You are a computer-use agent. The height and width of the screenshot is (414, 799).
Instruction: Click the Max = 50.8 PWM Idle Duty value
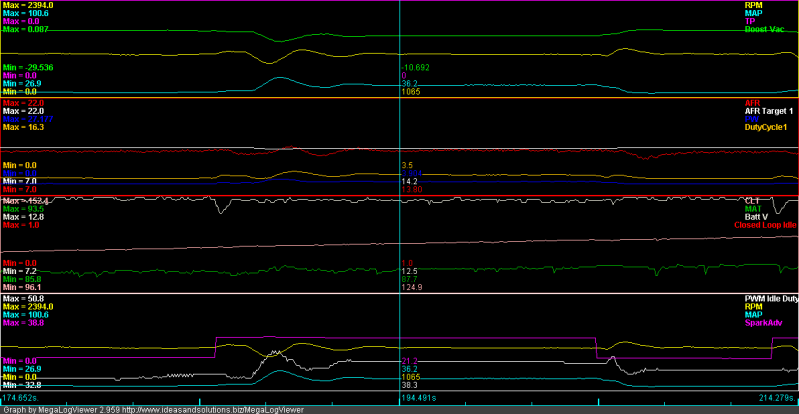pos(24,299)
